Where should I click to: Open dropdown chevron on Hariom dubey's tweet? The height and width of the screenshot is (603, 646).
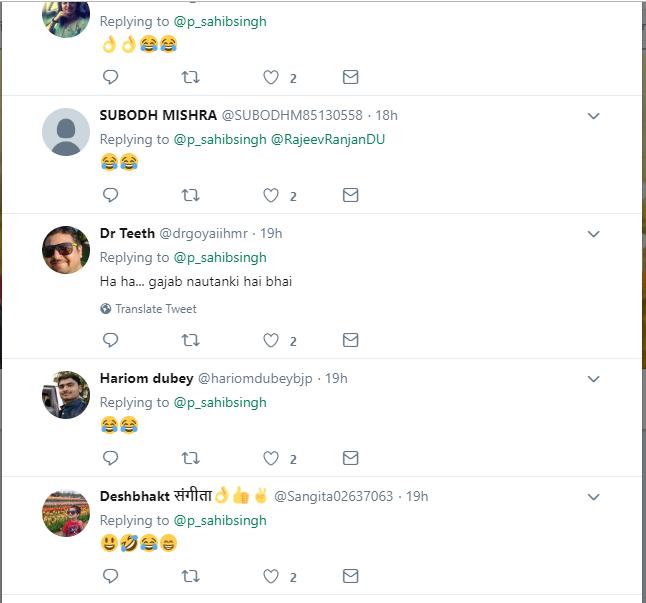[x=593, y=379]
